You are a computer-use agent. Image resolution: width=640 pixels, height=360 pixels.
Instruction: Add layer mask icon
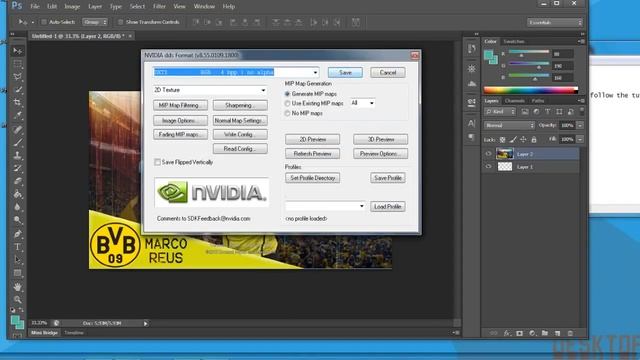[x=519, y=333]
